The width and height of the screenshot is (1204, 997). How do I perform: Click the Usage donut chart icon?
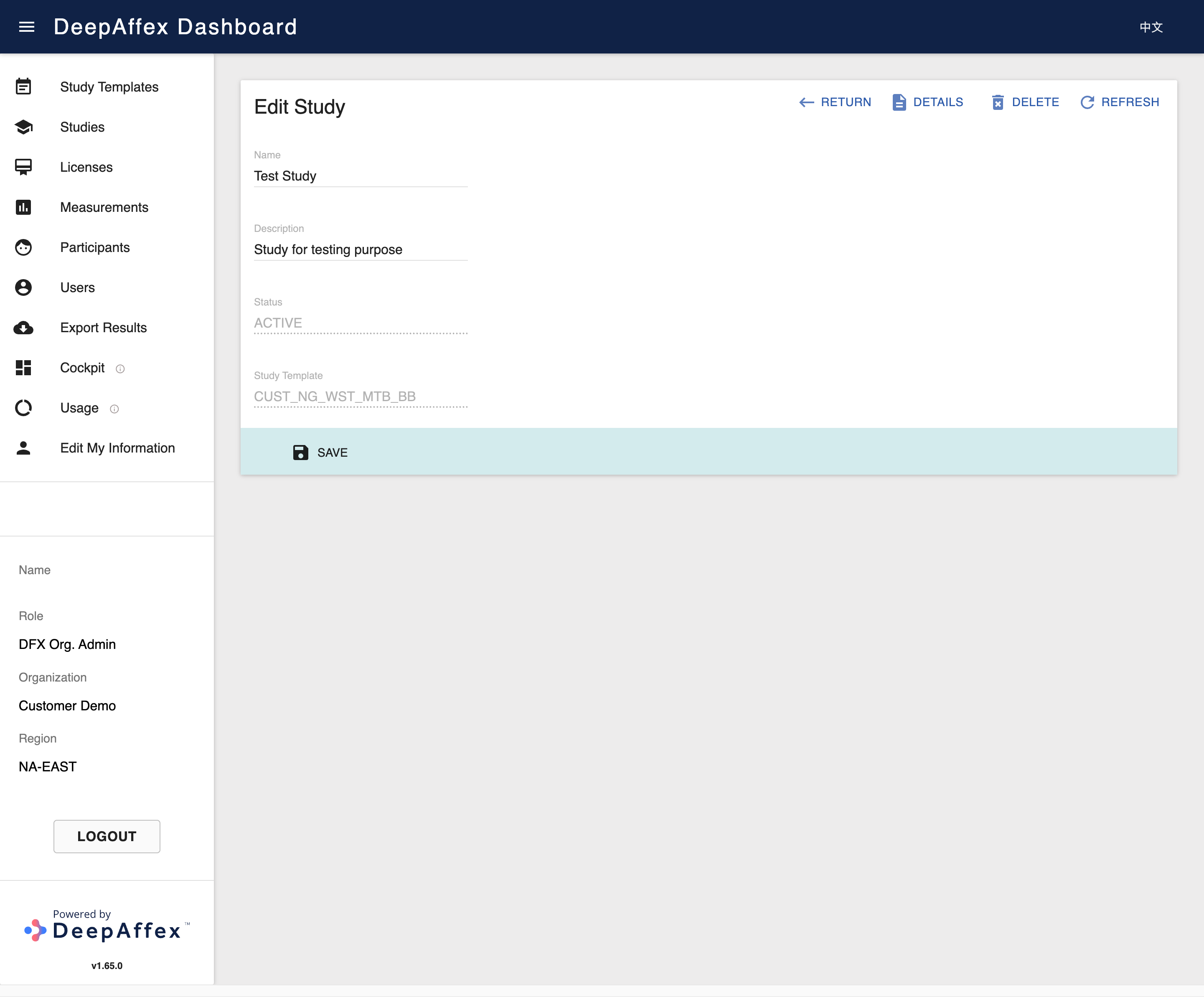(23, 408)
